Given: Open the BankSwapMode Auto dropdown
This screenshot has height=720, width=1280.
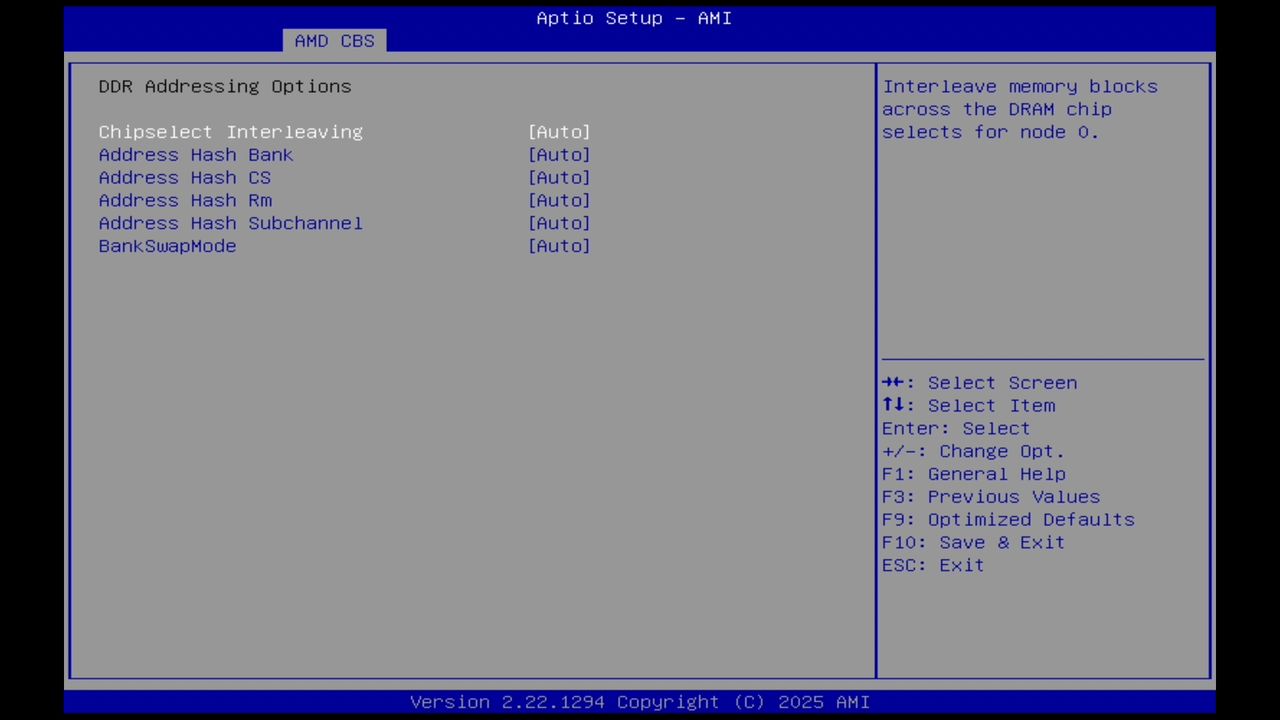Looking at the screenshot, I should (559, 246).
